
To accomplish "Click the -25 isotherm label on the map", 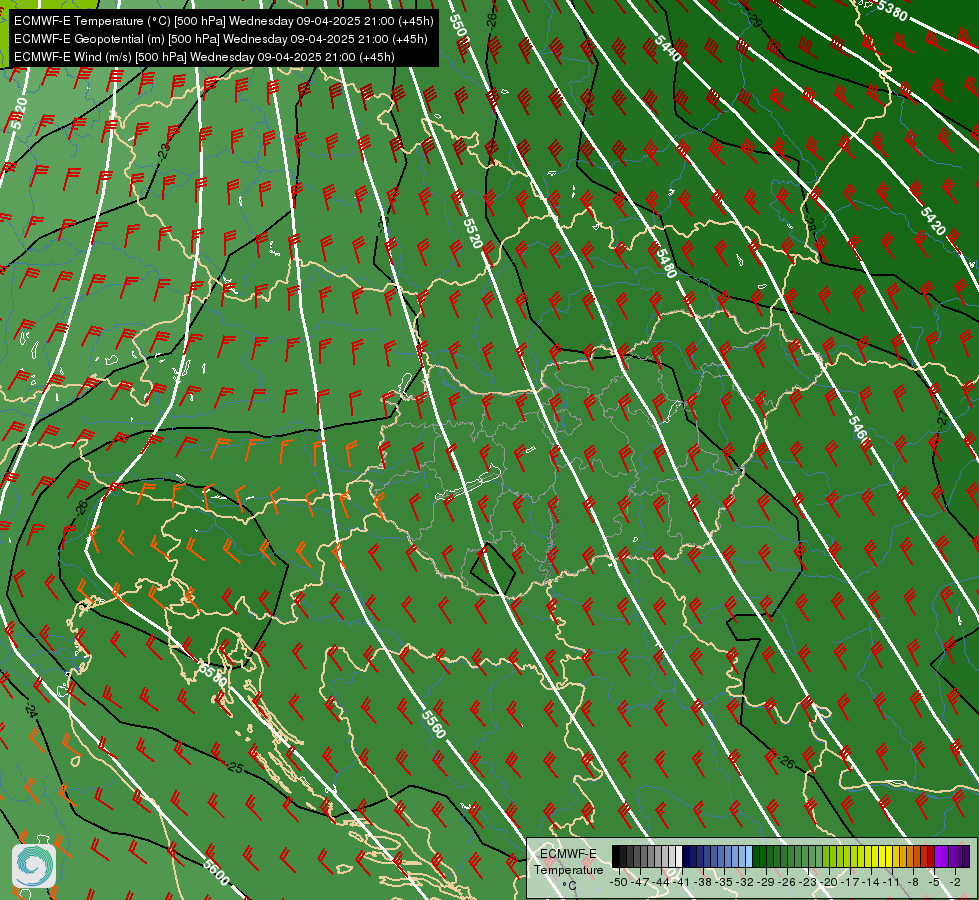I will point(234,767).
